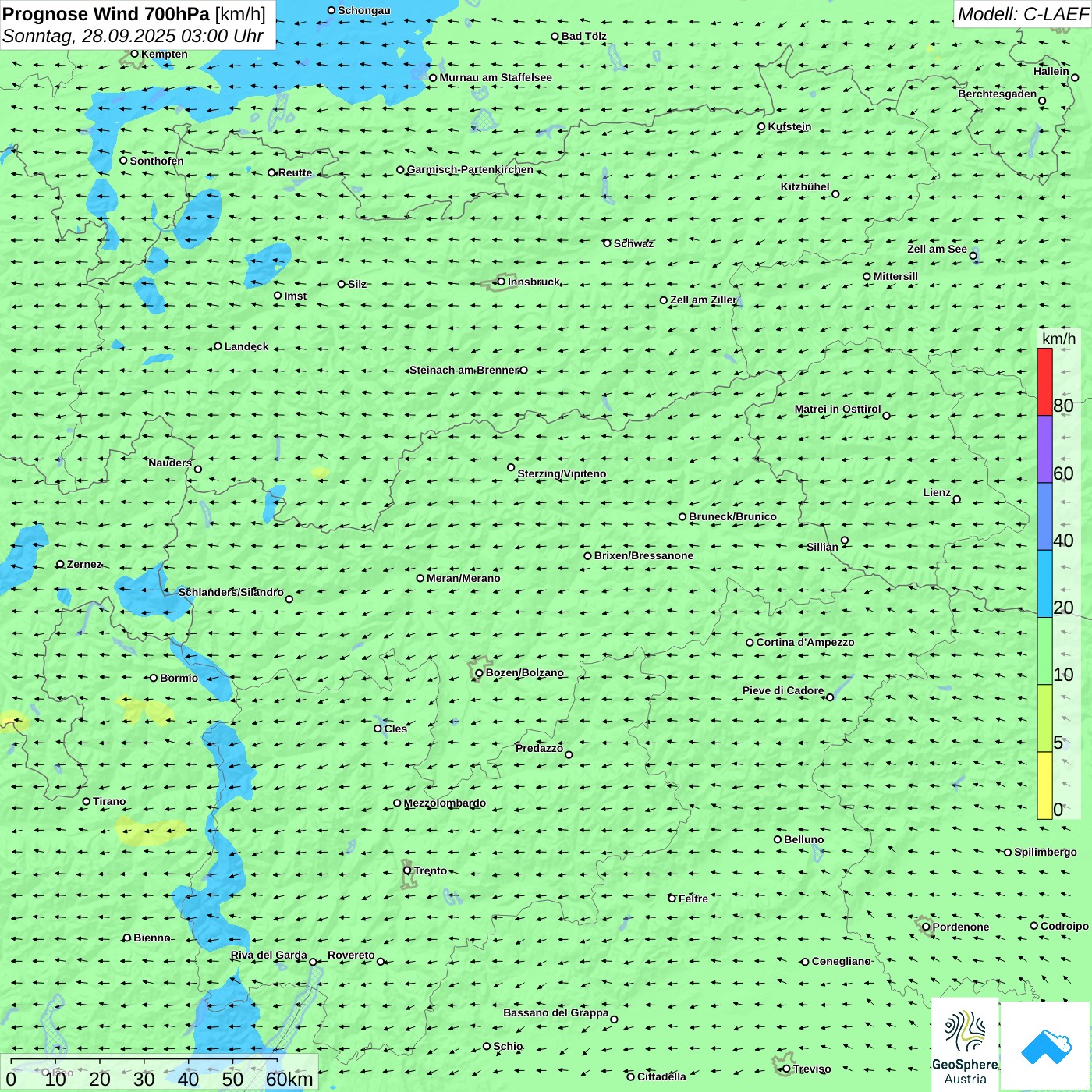The image size is (1092, 1092).
Task: Click the Nauders label
Action: click(170, 463)
